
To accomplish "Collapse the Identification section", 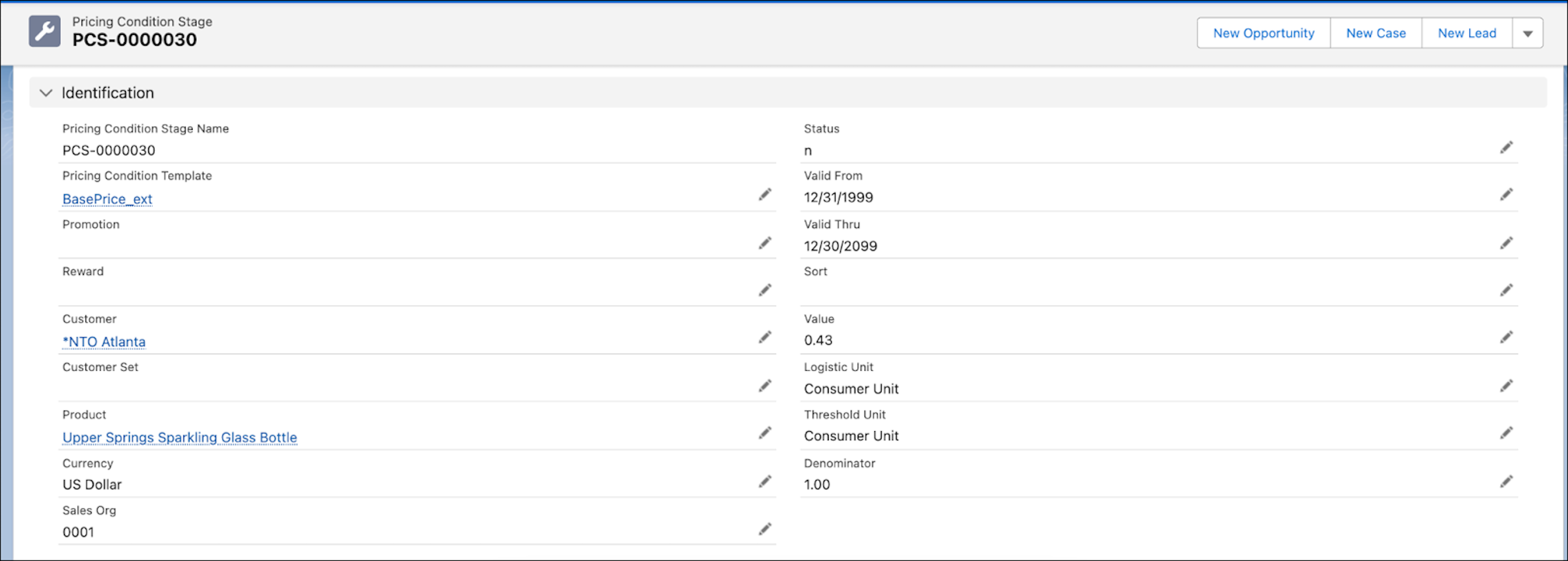I will pyautogui.click(x=46, y=93).
